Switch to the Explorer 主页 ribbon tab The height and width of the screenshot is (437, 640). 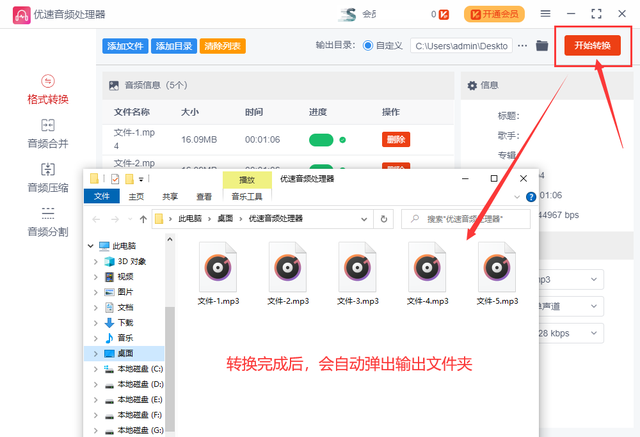coord(136,197)
